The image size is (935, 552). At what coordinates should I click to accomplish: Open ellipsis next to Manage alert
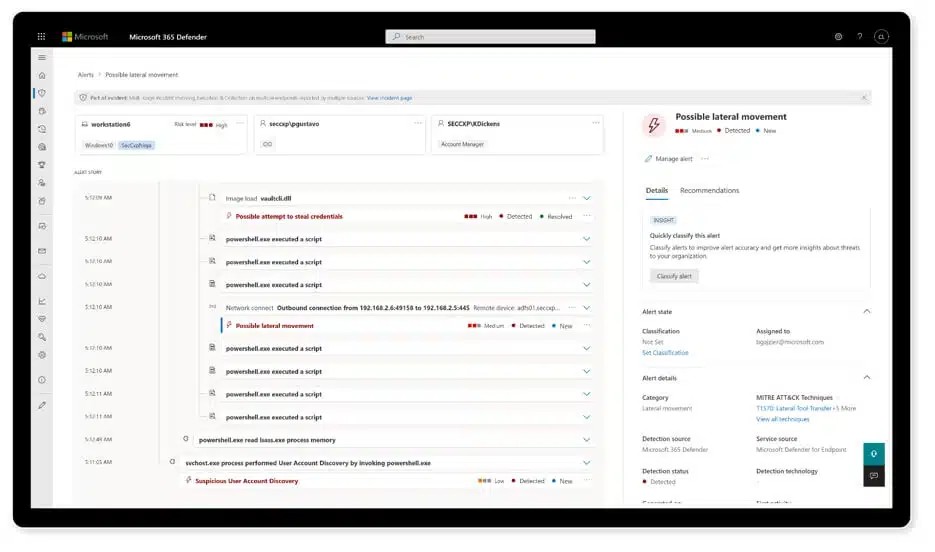click(x=705, y=159)
